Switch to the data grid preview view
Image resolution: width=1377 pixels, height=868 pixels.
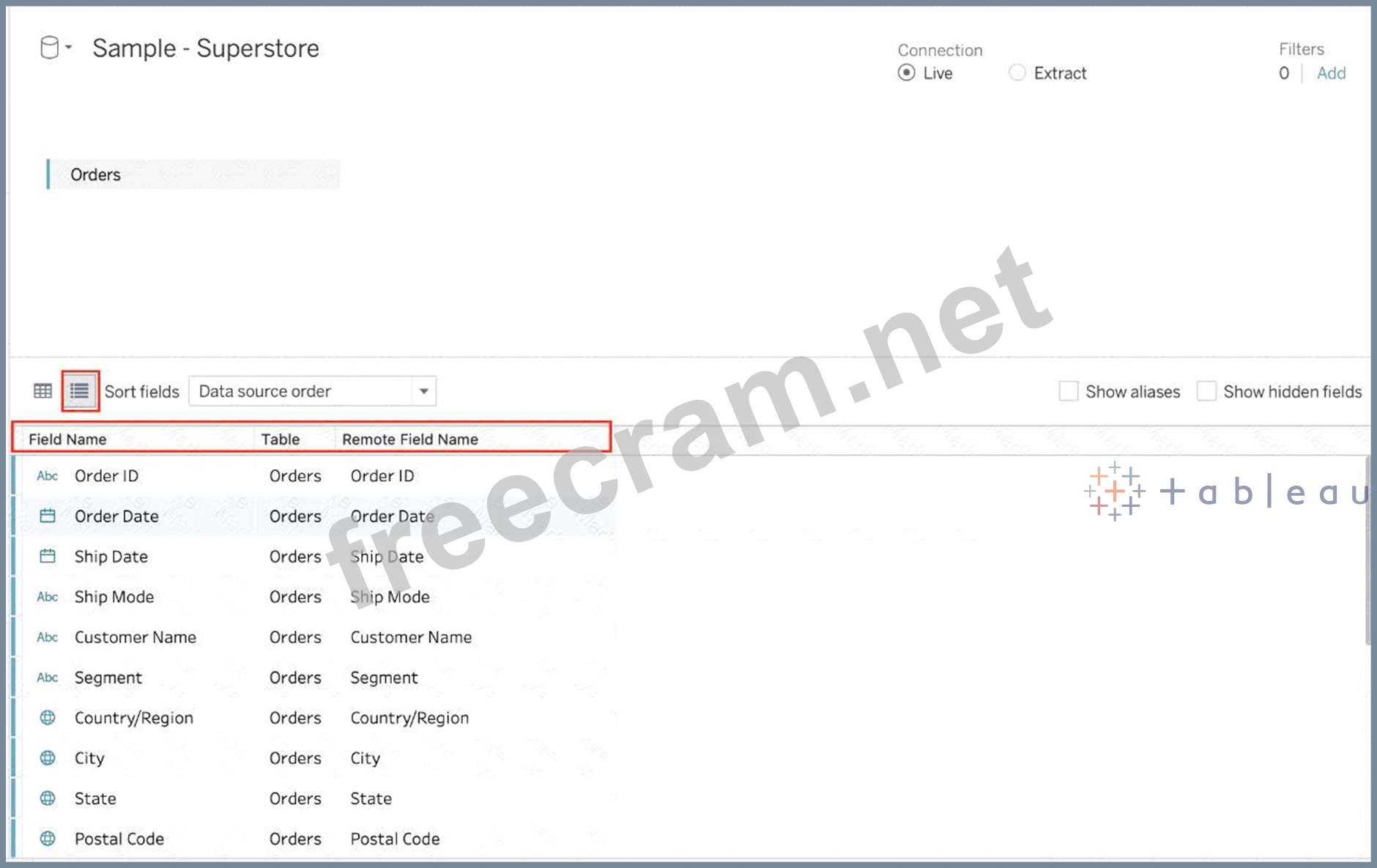click(x=43, y=391)
